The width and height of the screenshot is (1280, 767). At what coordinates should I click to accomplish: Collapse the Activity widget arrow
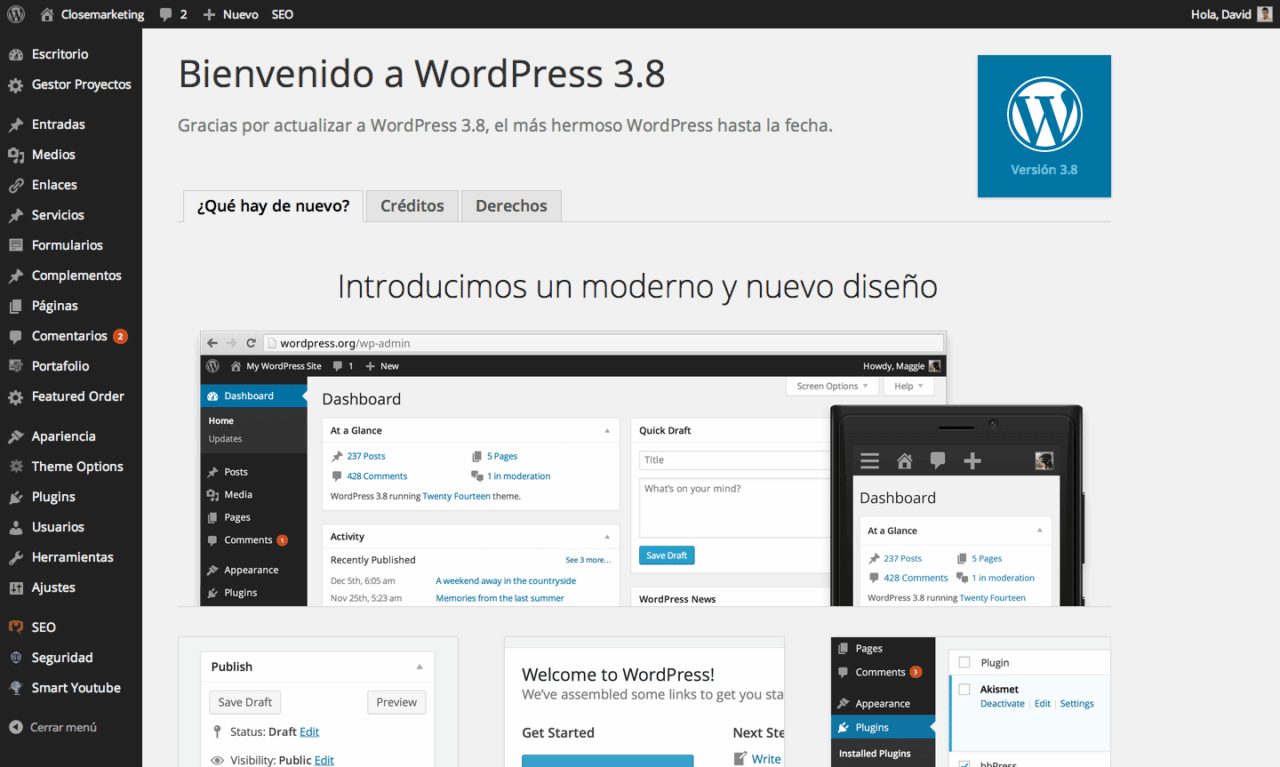click(607, 537)
